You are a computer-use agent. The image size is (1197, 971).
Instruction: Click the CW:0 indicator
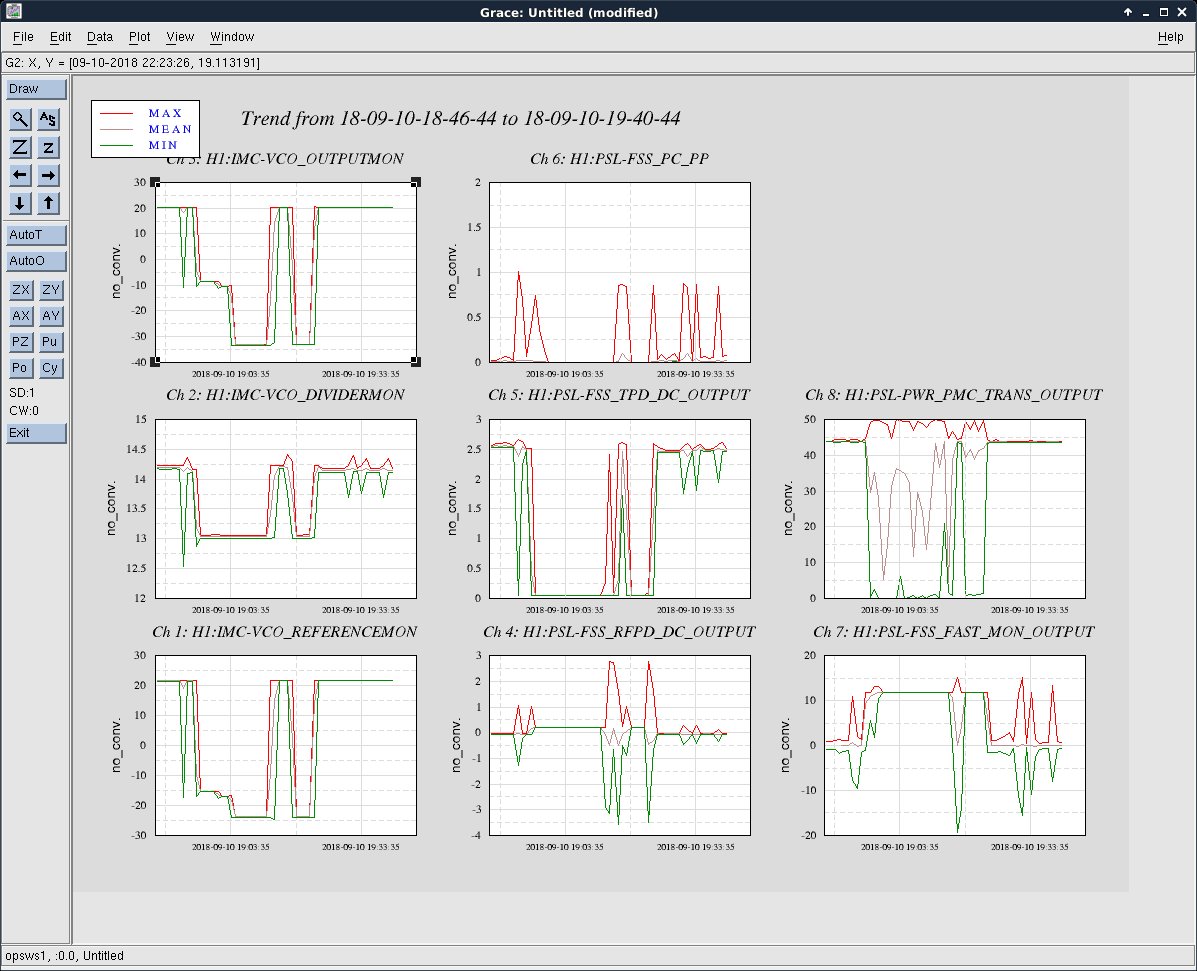point(24,411)
